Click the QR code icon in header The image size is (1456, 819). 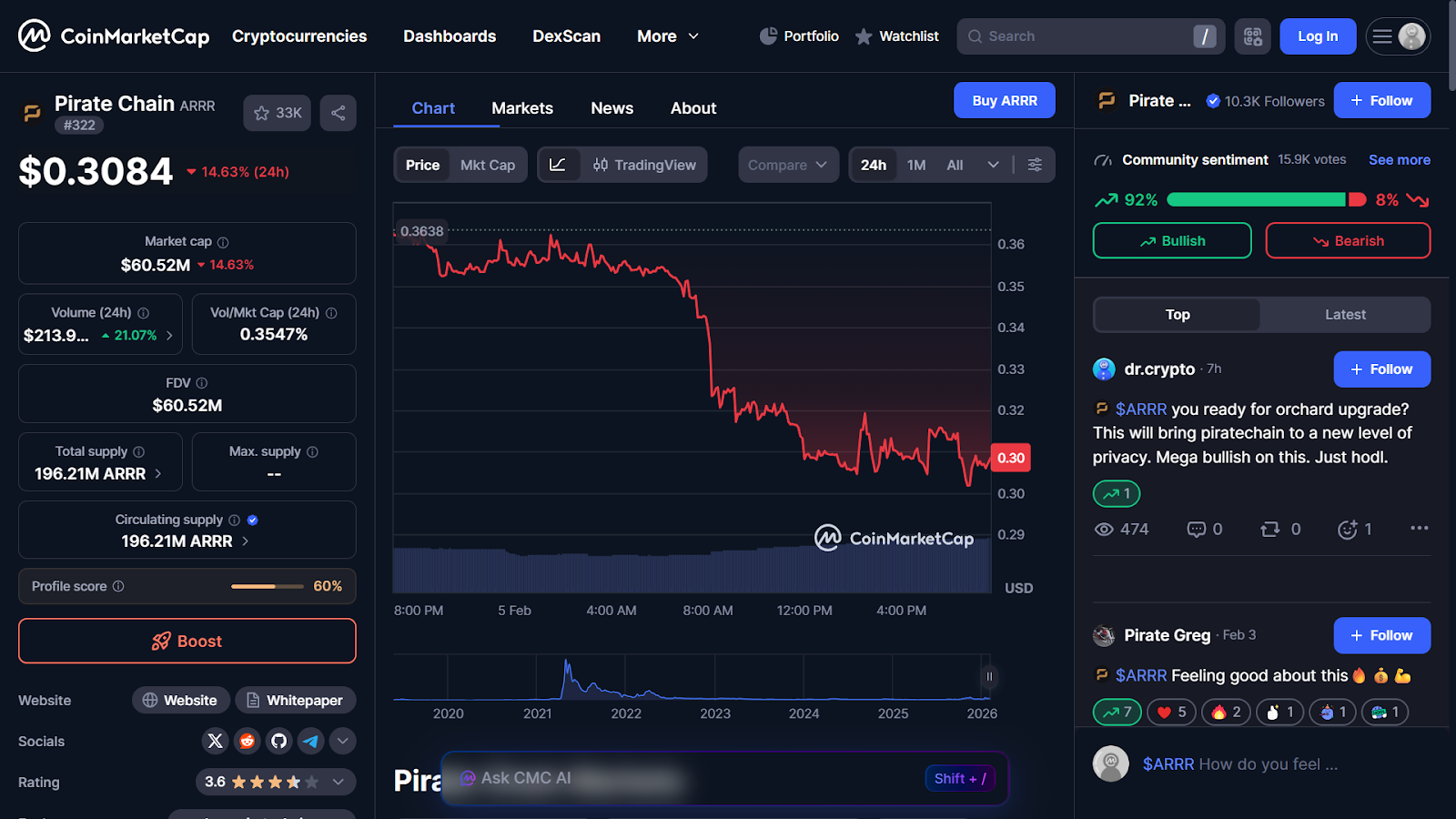pos(1252,36)
